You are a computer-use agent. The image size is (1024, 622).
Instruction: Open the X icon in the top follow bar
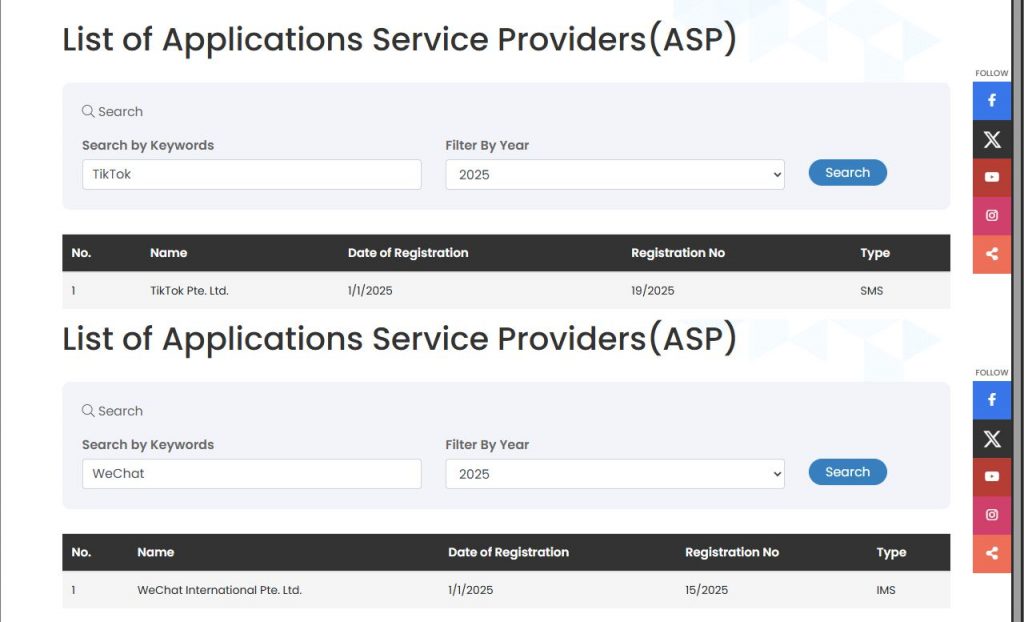[991, 139]
